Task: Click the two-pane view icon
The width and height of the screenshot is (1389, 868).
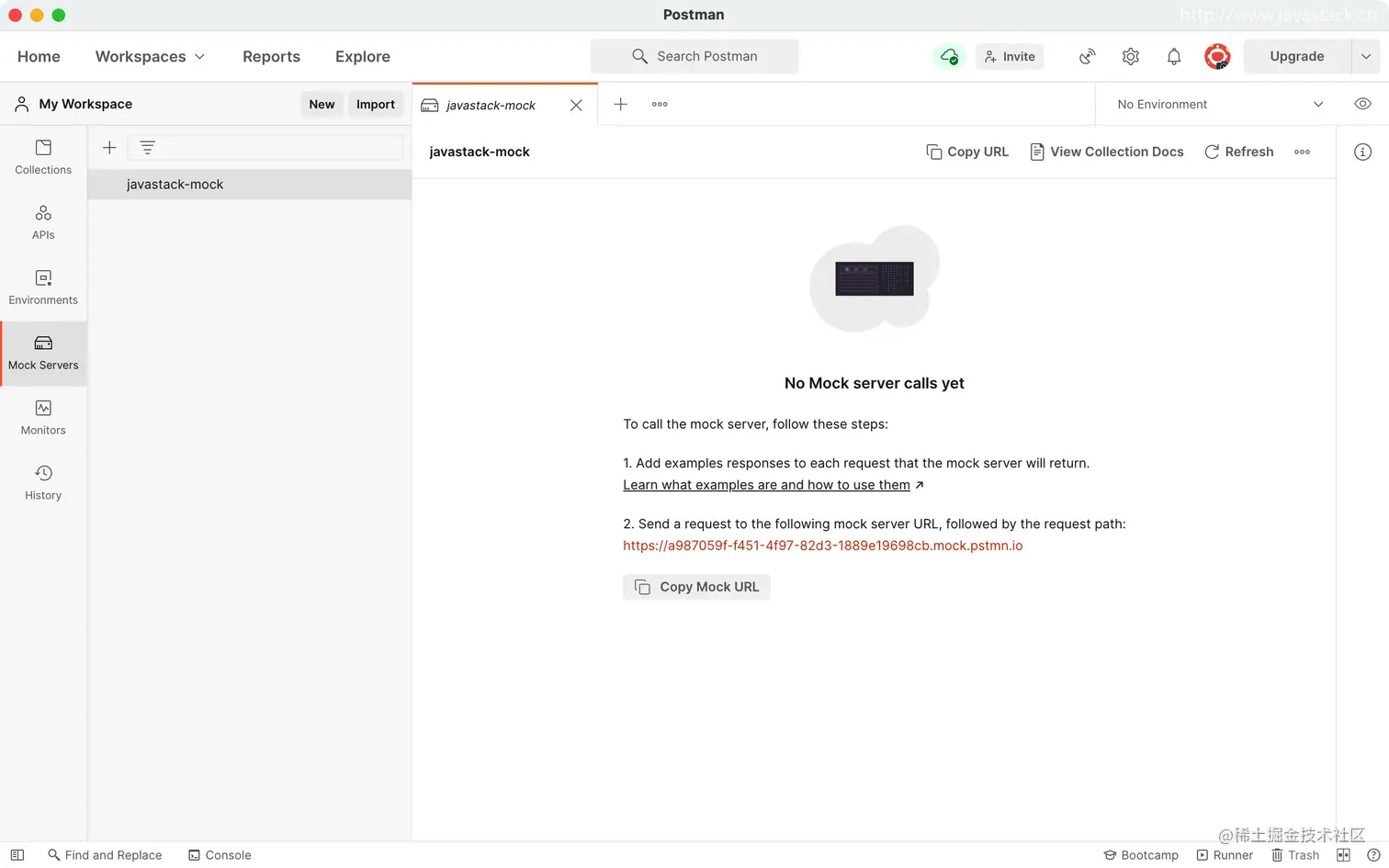Action: tap(1343, 854)
